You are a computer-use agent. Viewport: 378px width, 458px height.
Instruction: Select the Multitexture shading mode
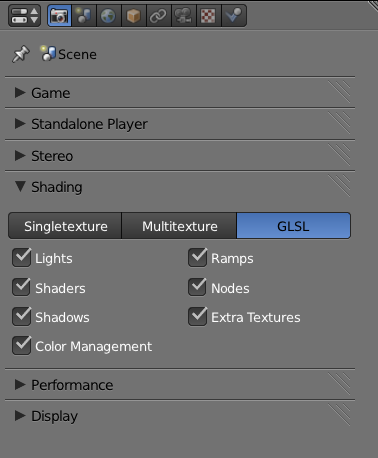coord(179,226)
